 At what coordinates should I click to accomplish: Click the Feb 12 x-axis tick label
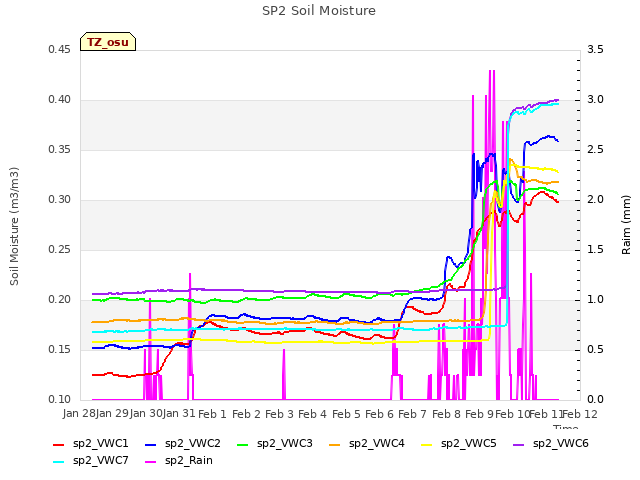580,414
